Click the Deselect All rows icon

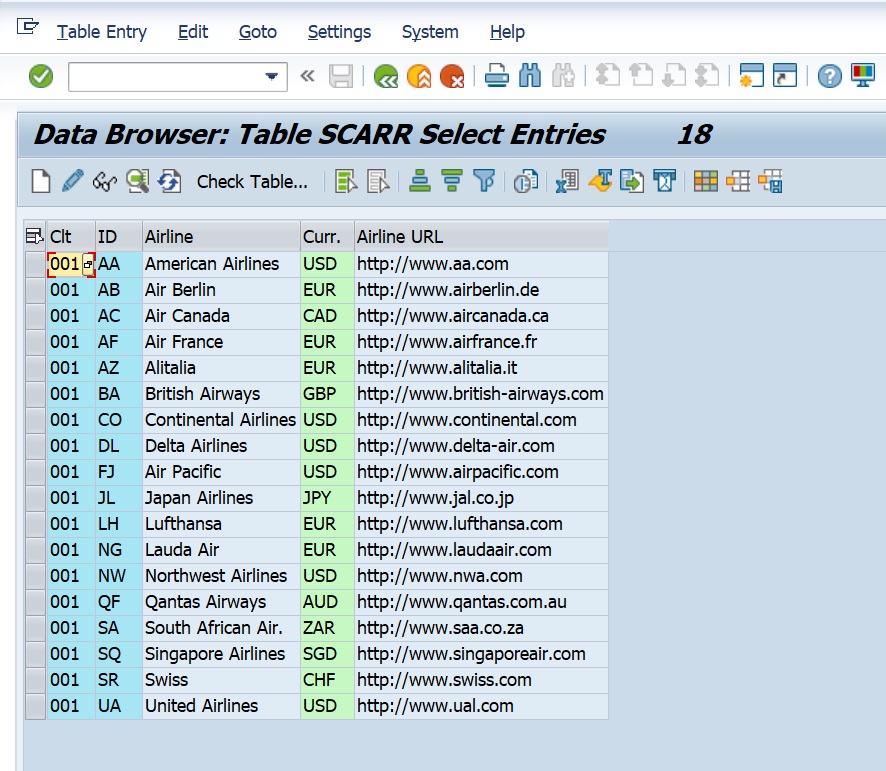378,181
